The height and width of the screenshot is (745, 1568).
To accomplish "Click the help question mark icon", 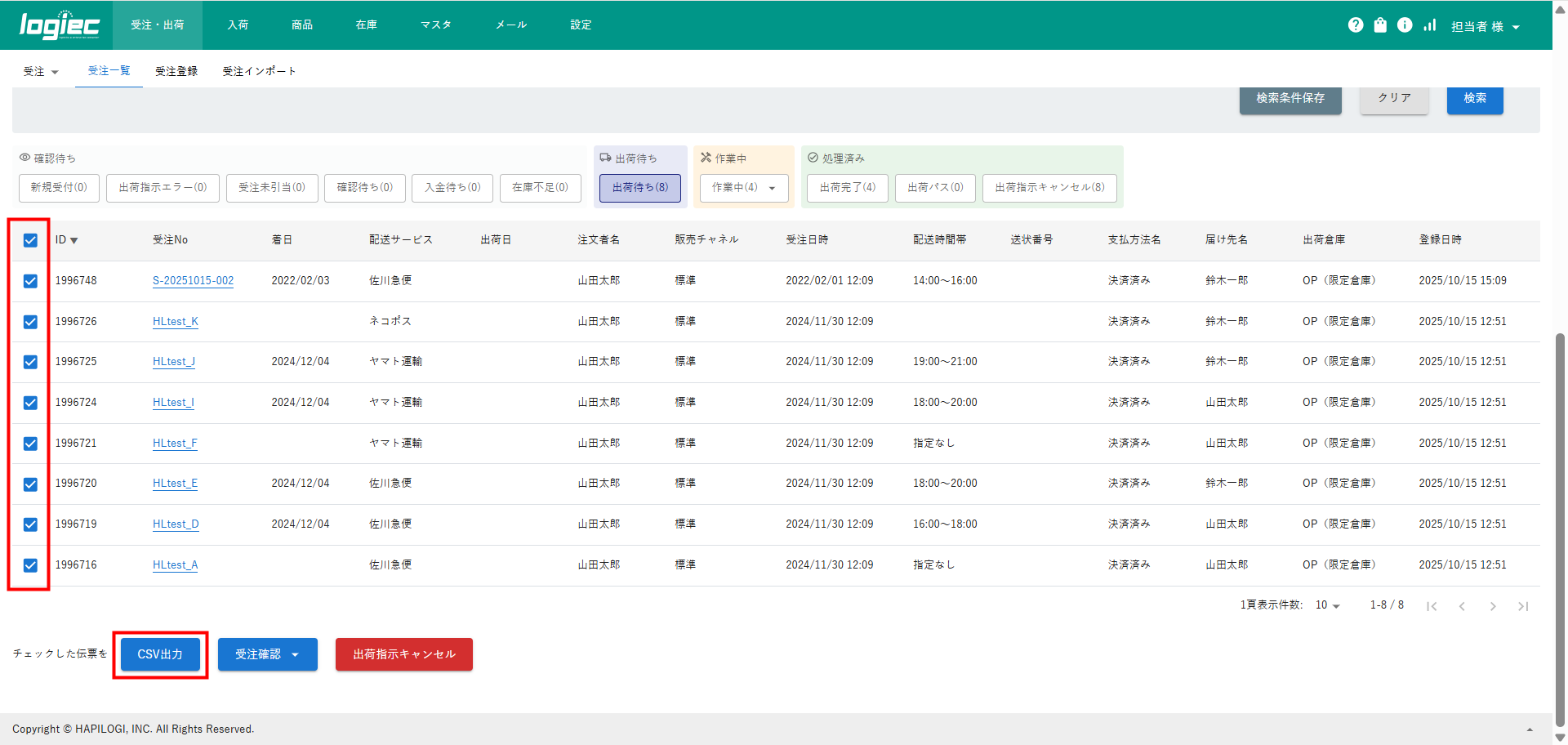I will (x=1356, y=25).
